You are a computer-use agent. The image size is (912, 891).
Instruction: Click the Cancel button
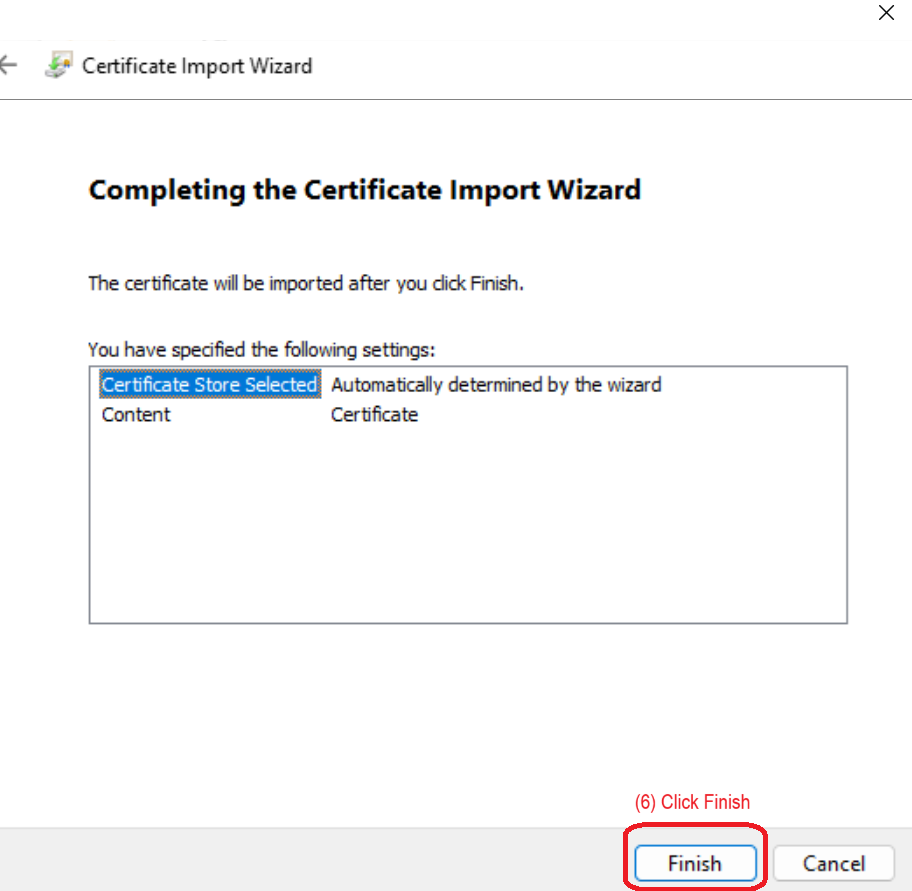(x=833, y=863)
